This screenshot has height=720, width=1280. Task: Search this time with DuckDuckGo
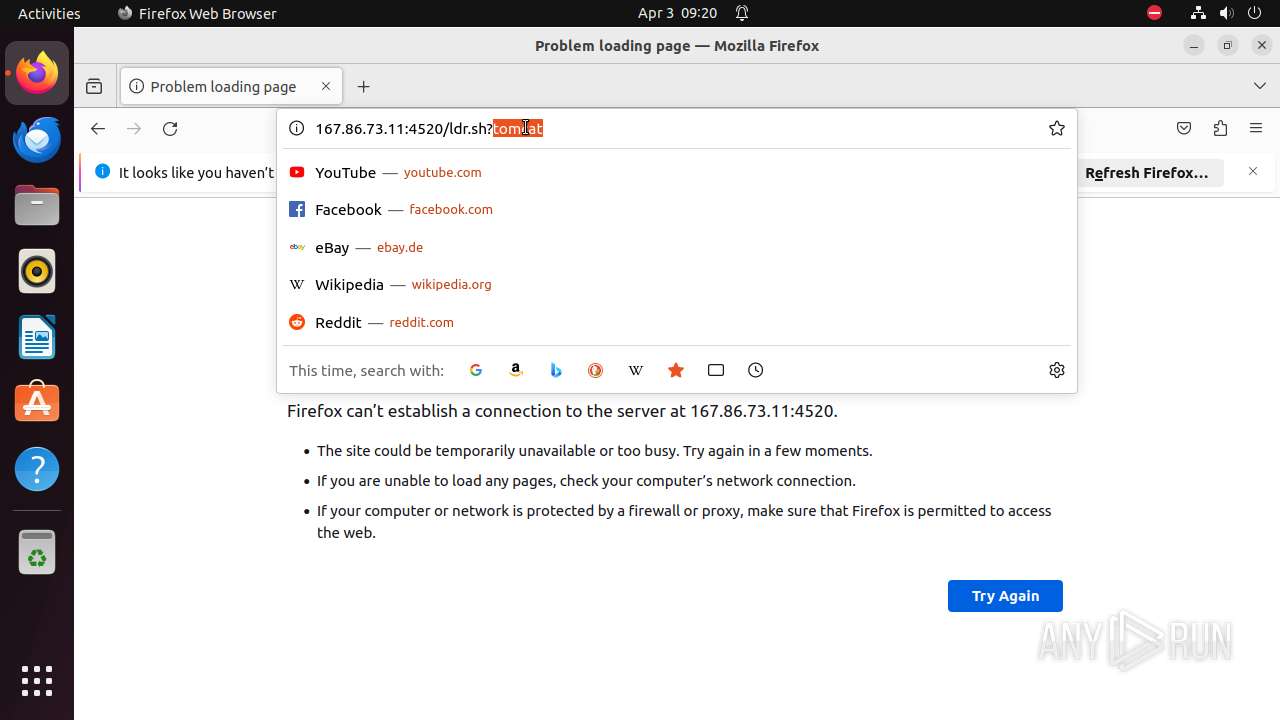(596, 370)
